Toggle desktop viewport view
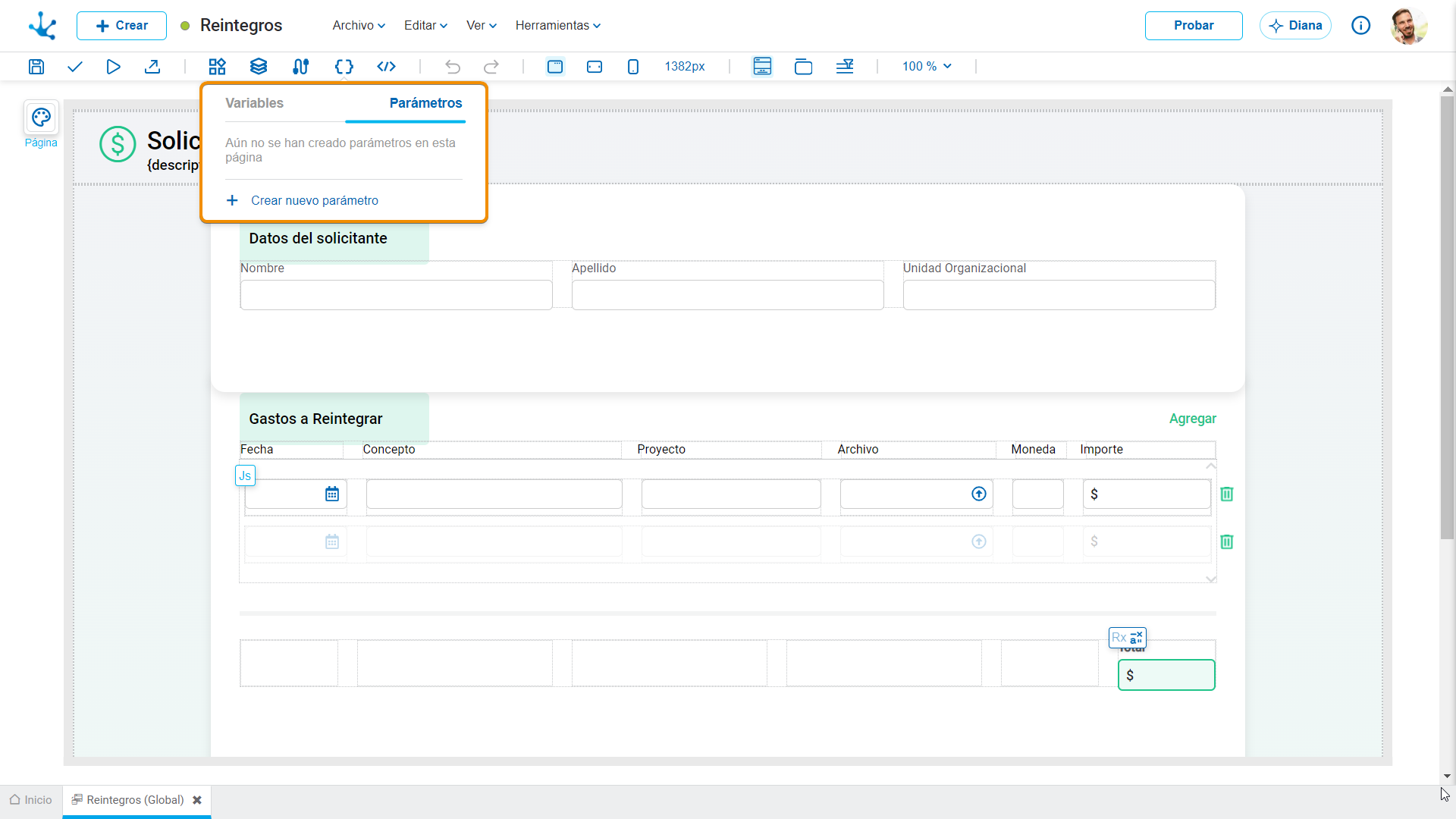Viewport: 1456px width, 819px height. [555, 67]
